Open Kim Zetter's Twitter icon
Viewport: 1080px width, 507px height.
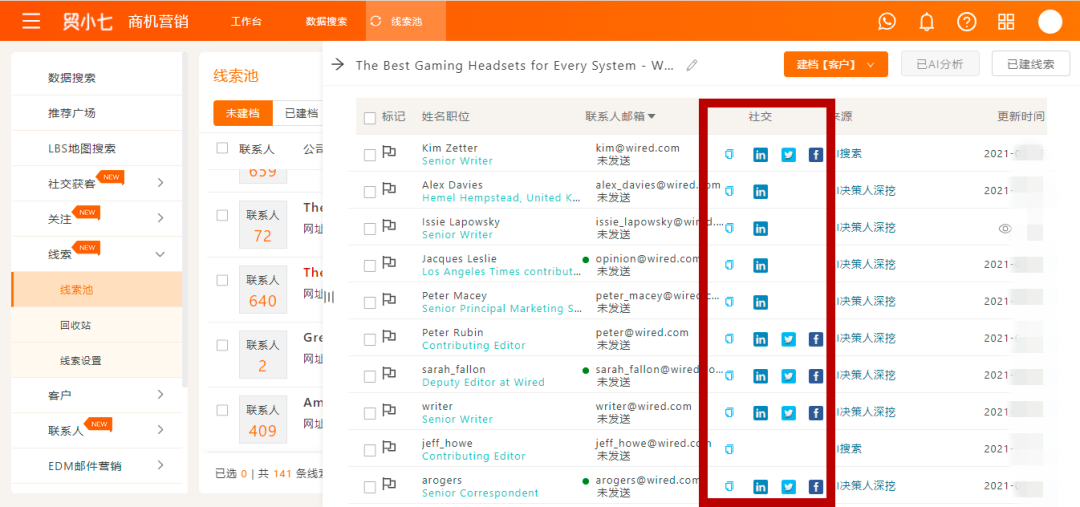pos(789,154)
